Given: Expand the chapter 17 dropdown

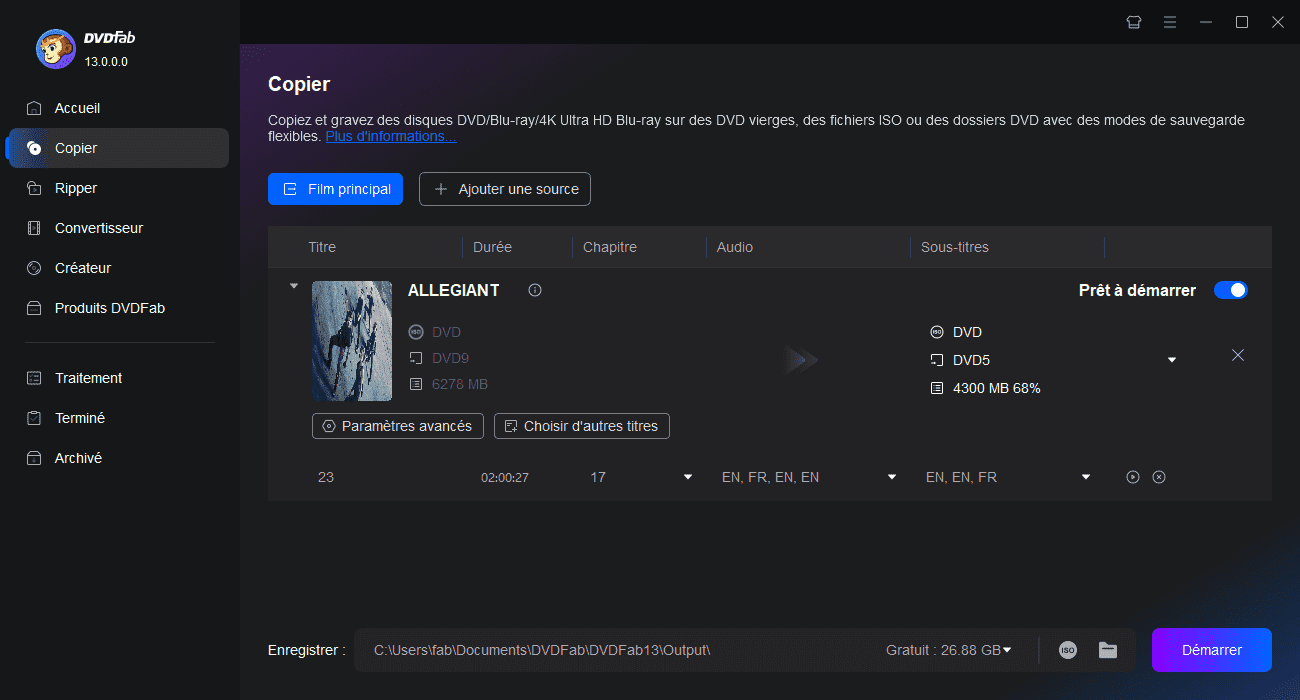Looking at the screenshot, I should coord(688,478).
